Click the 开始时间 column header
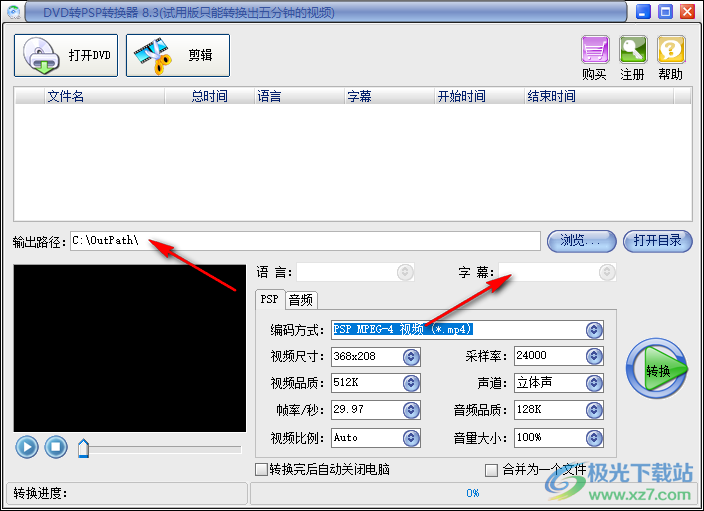 pos(480,96)
